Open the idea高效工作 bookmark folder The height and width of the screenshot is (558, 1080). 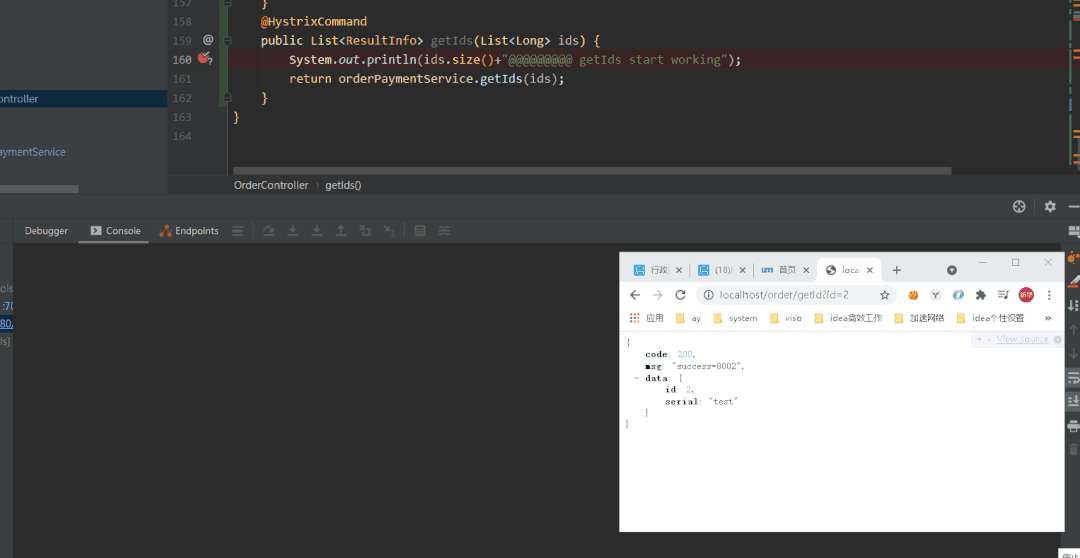tap(848, 318)
